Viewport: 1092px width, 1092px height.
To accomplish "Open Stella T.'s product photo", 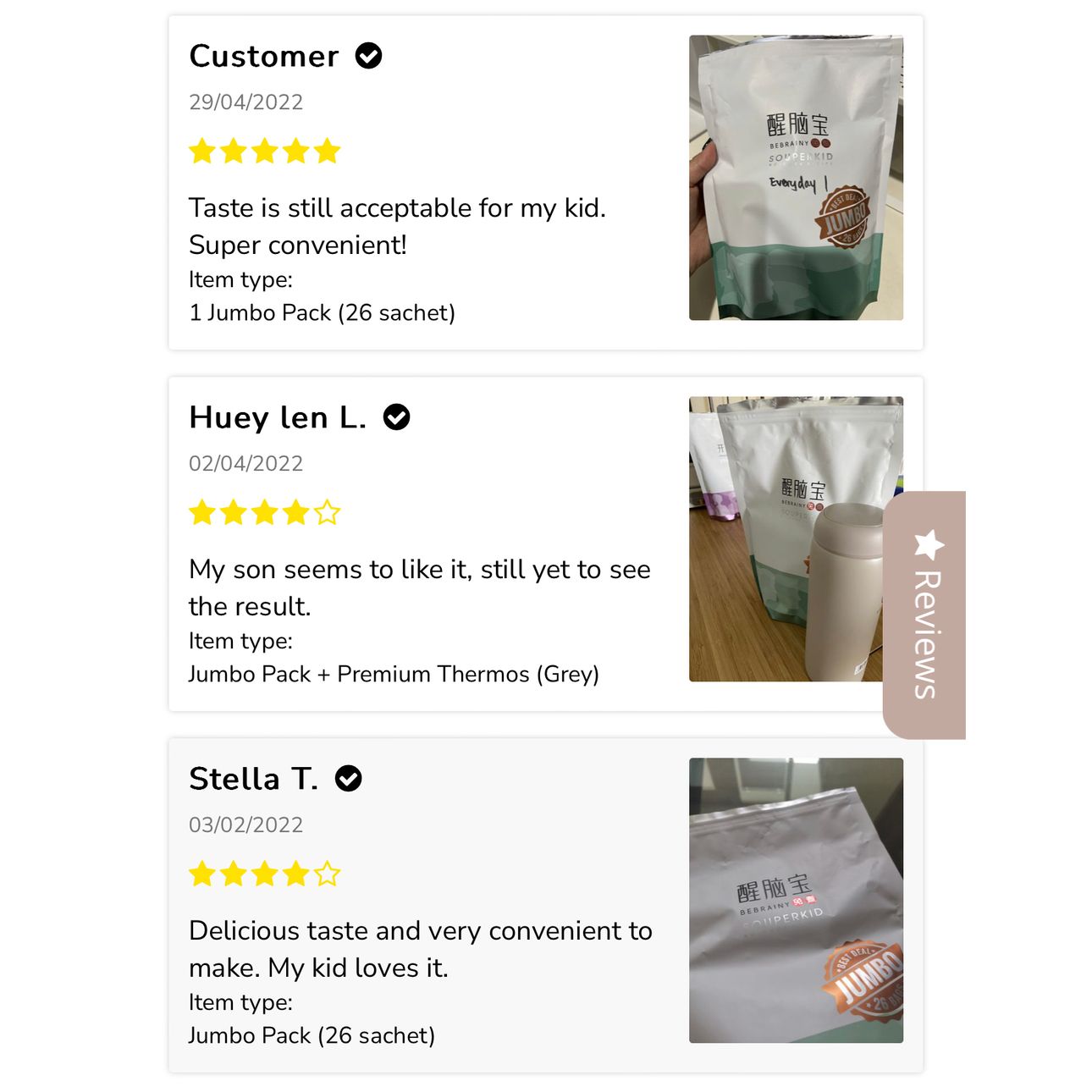I will [796, 901].
